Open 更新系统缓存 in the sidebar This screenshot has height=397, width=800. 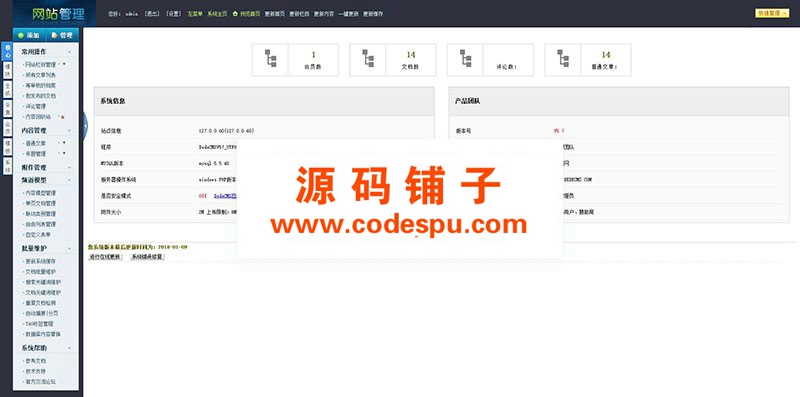pyautogui.click(x=40, y=261)
